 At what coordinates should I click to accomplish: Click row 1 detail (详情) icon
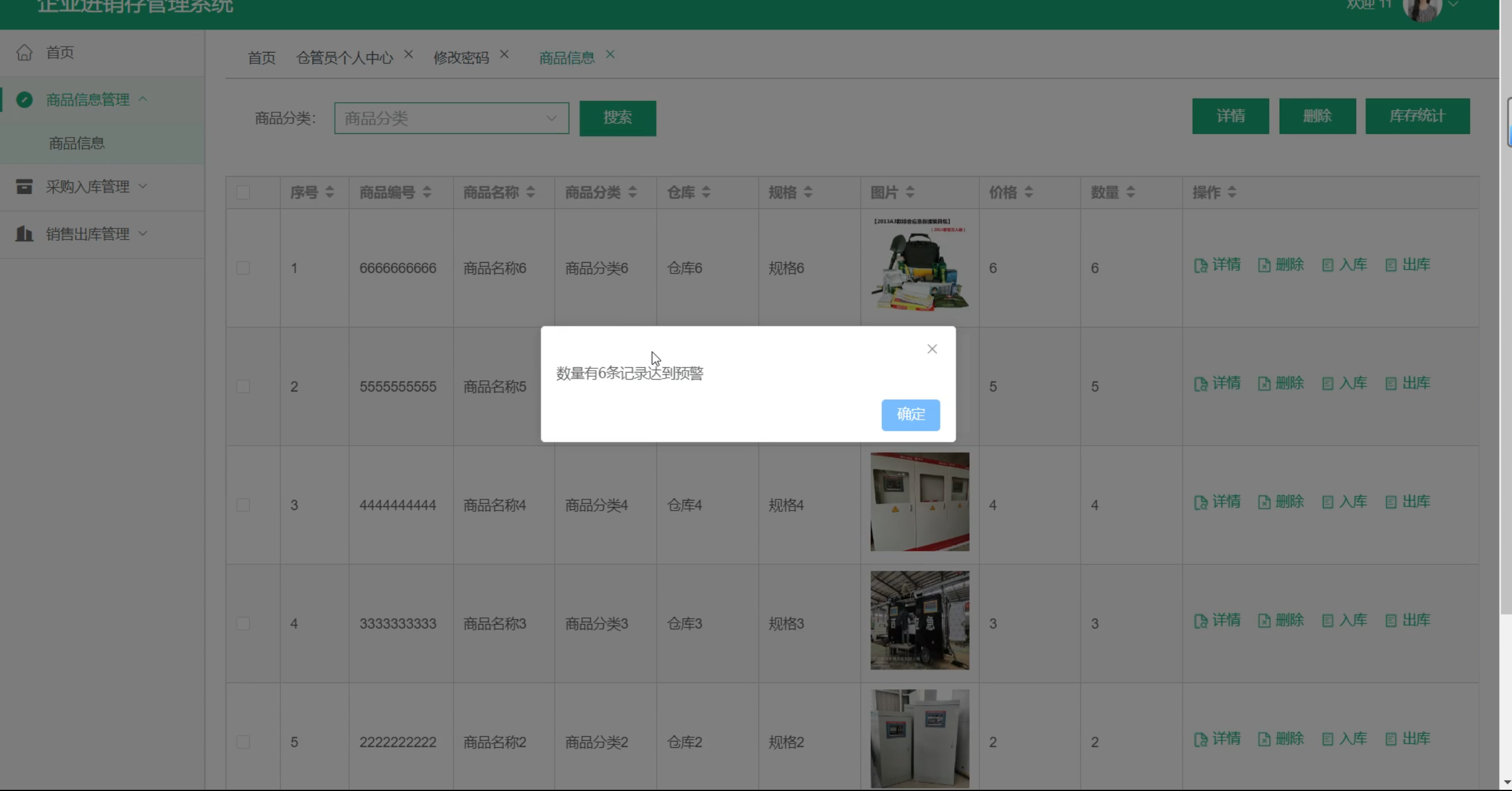(1200, 266)
